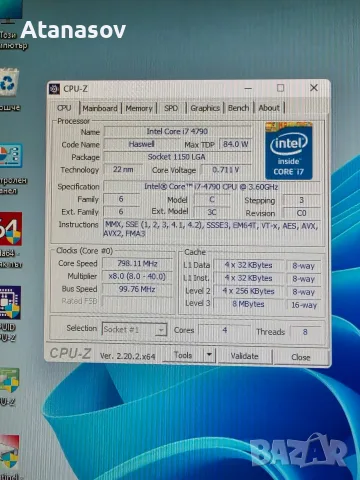Switch to the Graphics tab
360x480 pixels.
pos(205,108)
